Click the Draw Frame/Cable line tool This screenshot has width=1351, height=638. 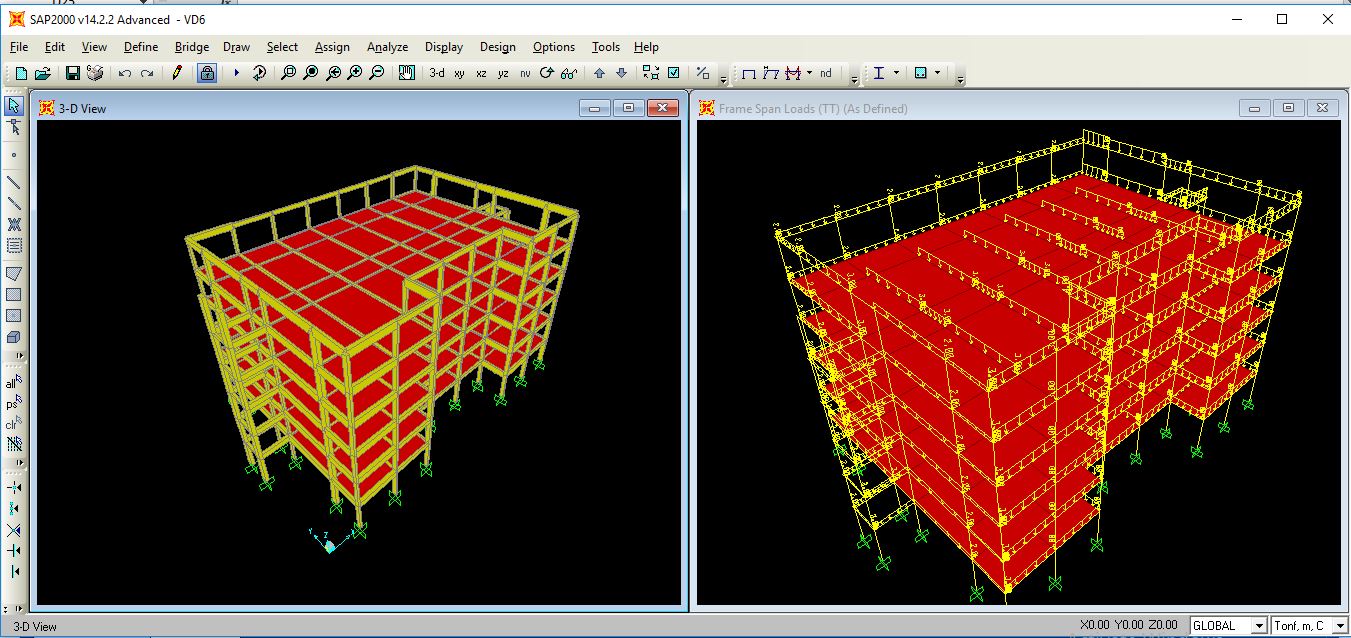tap(14, 182)
